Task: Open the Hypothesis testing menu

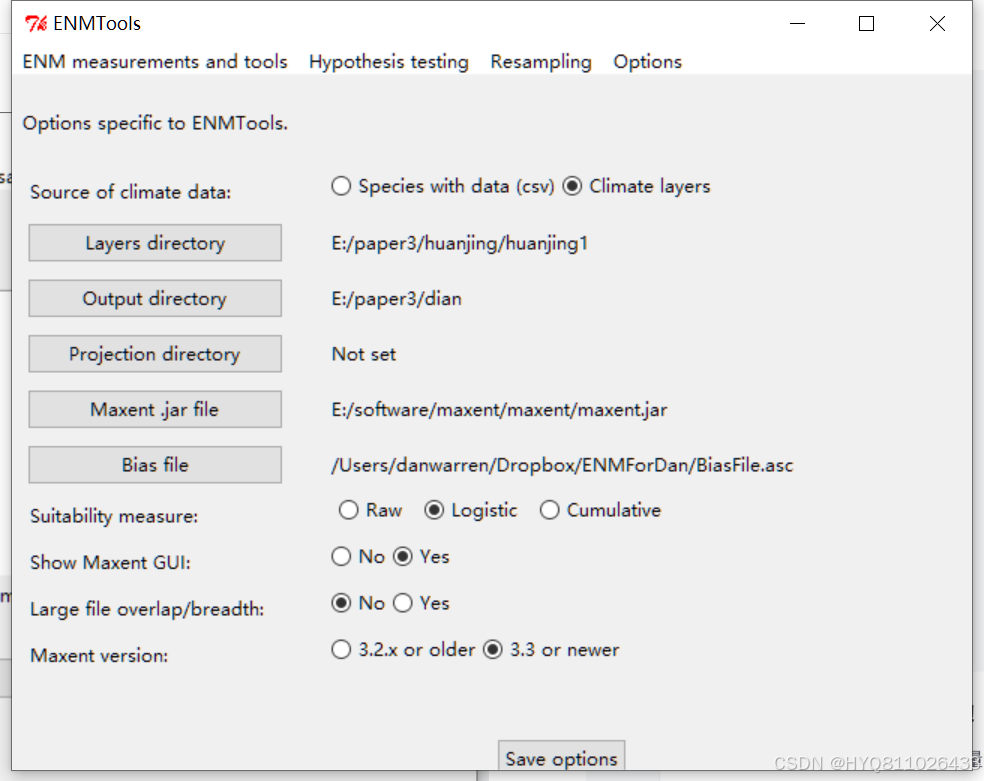Action: (388, 61)
